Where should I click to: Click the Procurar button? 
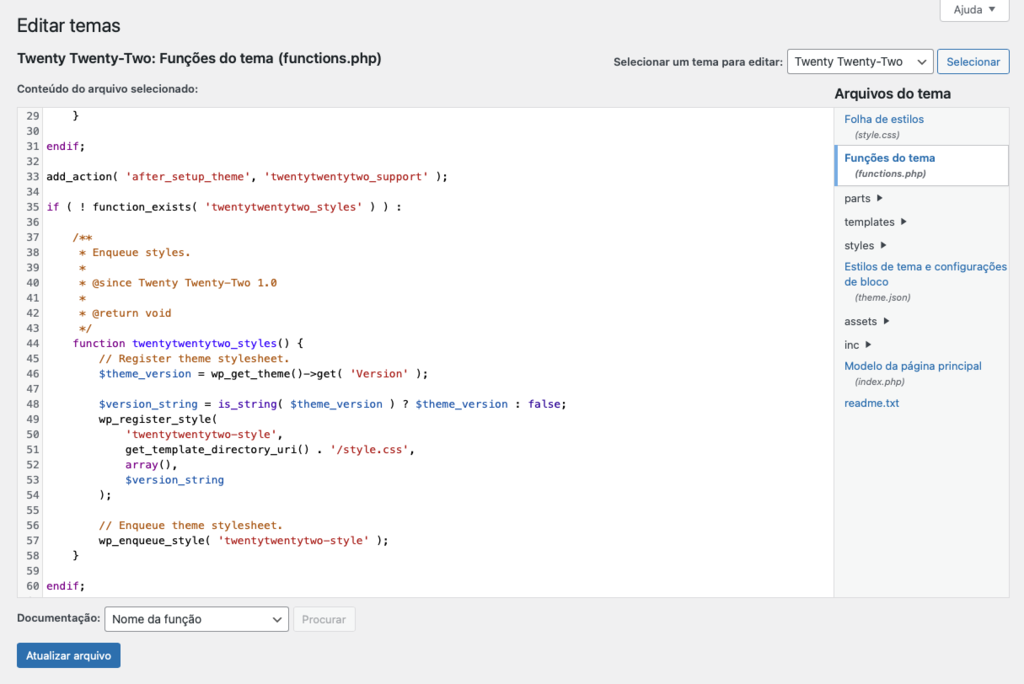pyautogui.click(x=323, y=619)
